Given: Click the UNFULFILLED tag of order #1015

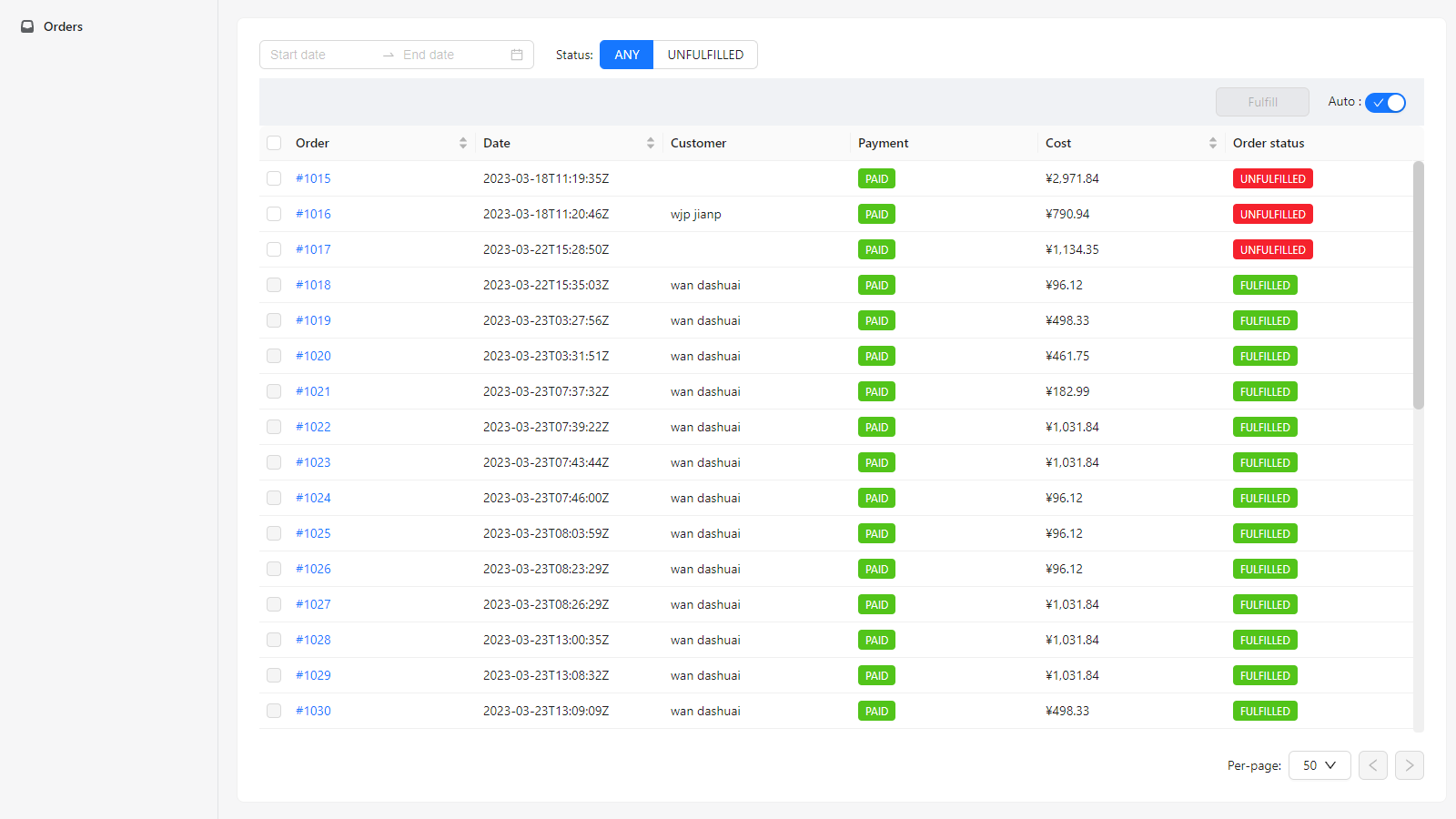Looking at the screenshot, I should click(x=1272, y=178).
